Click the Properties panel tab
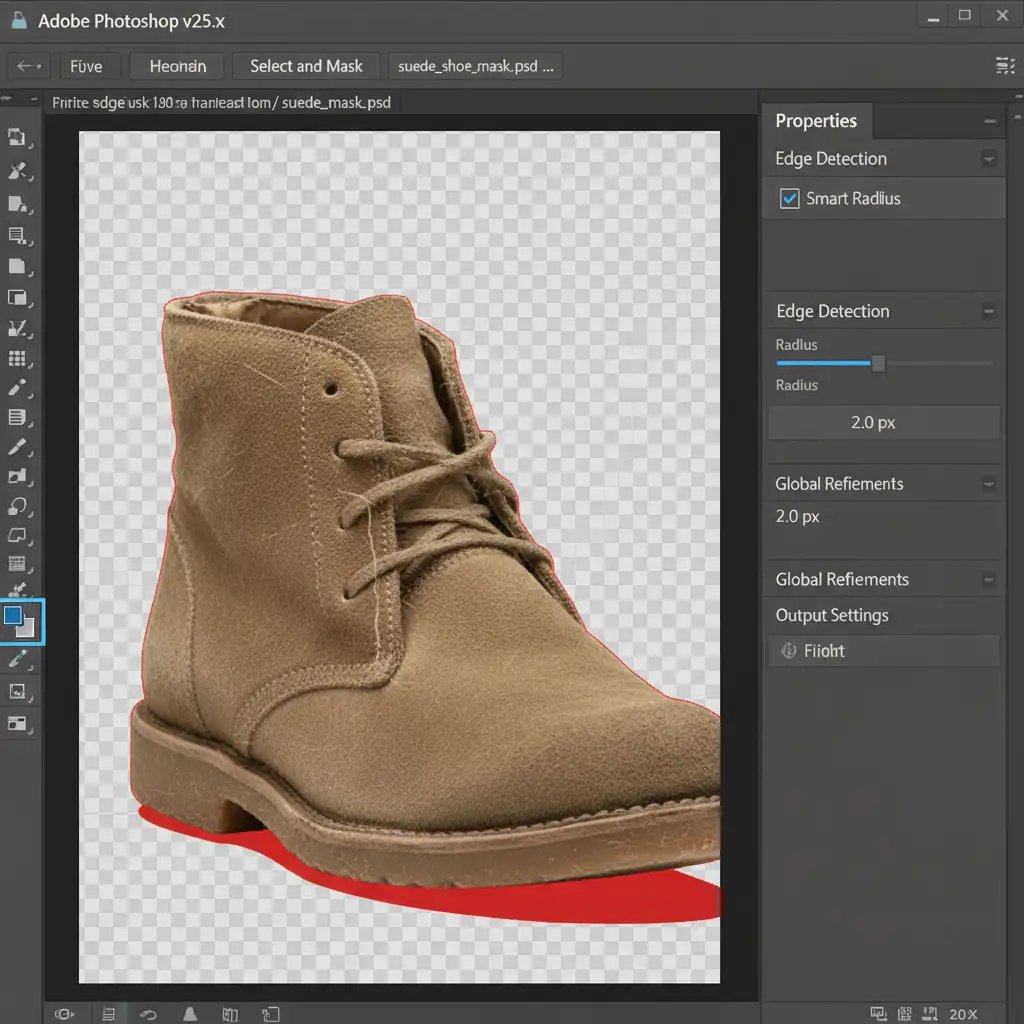1024x1024 pixels. (816, 121)
